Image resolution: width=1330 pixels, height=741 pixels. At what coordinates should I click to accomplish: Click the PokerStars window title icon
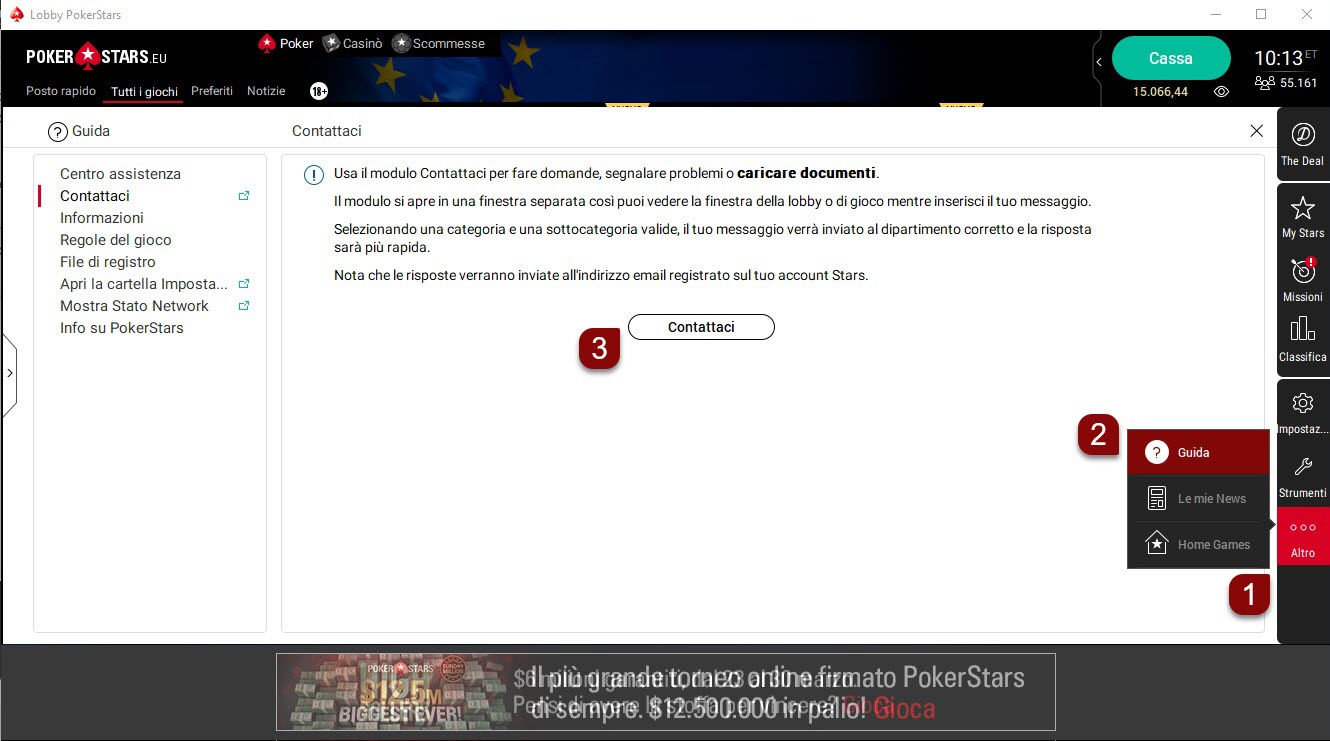tap(16, 14)
